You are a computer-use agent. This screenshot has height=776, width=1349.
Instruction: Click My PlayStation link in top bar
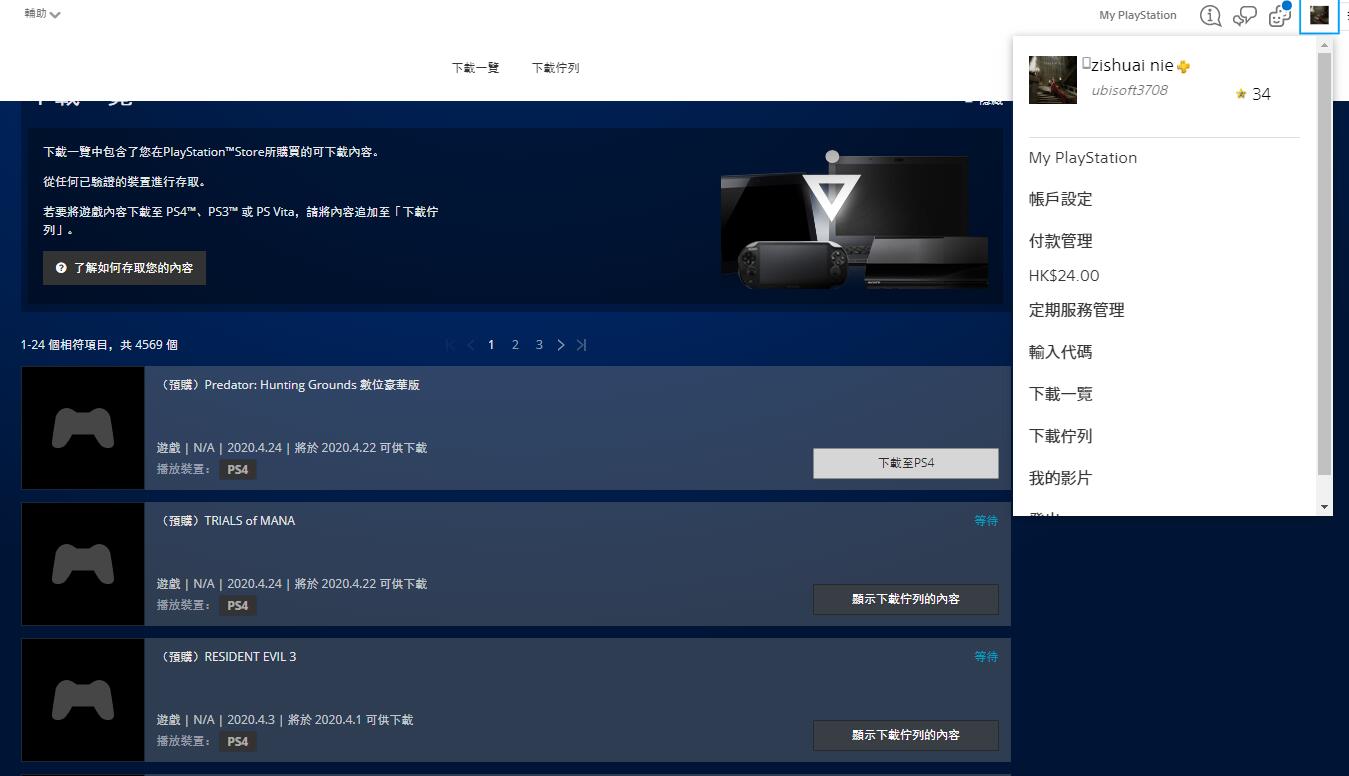[1137, 15]
